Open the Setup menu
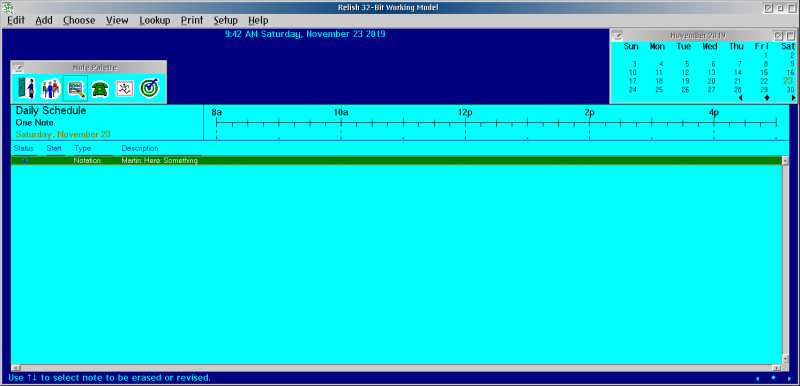 [226, 20]
